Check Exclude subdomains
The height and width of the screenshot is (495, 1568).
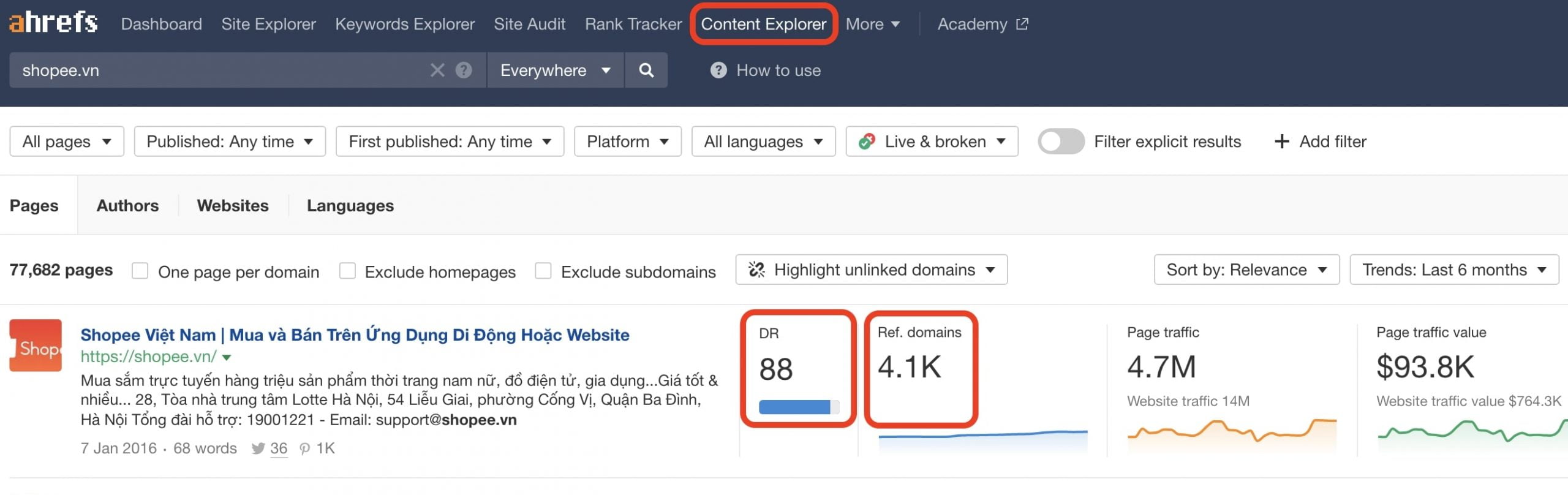pos(543,271)
